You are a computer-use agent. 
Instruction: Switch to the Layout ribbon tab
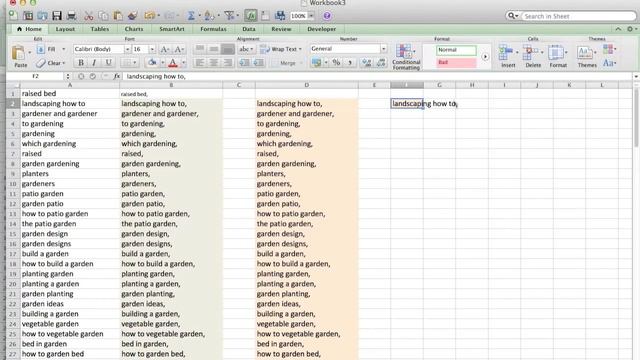pos(65,29)
